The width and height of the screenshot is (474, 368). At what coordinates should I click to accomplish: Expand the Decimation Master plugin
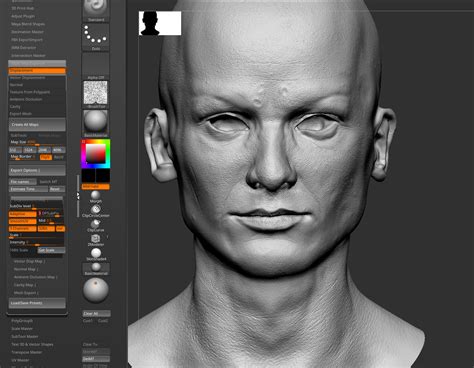pos(27,32)
